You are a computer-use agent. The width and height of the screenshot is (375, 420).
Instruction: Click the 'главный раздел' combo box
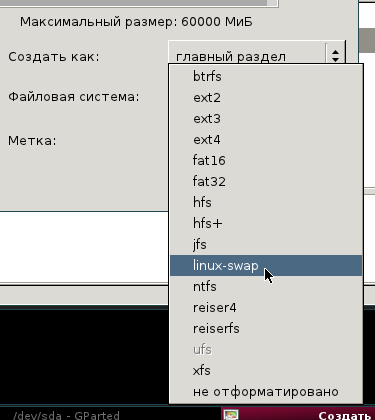[257, 53]
